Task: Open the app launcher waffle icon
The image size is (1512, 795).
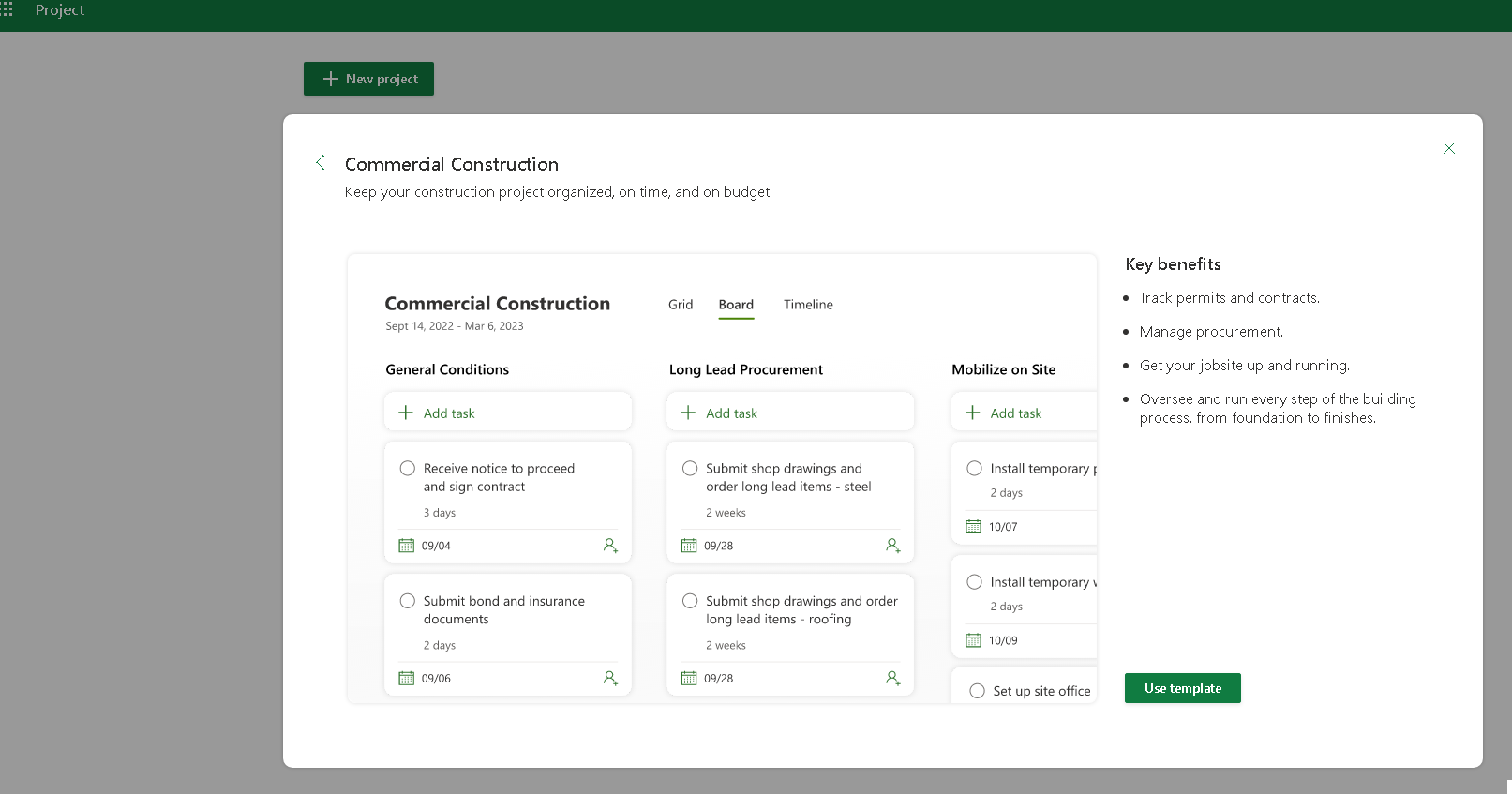Action: click(x=6, y=9)
